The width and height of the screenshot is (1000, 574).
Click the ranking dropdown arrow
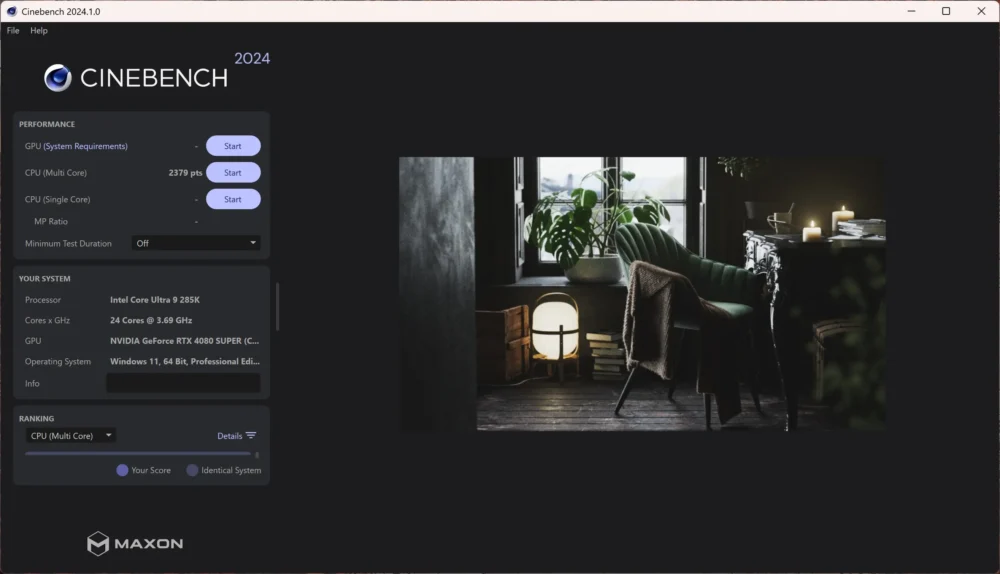click(x=108, y=436)
